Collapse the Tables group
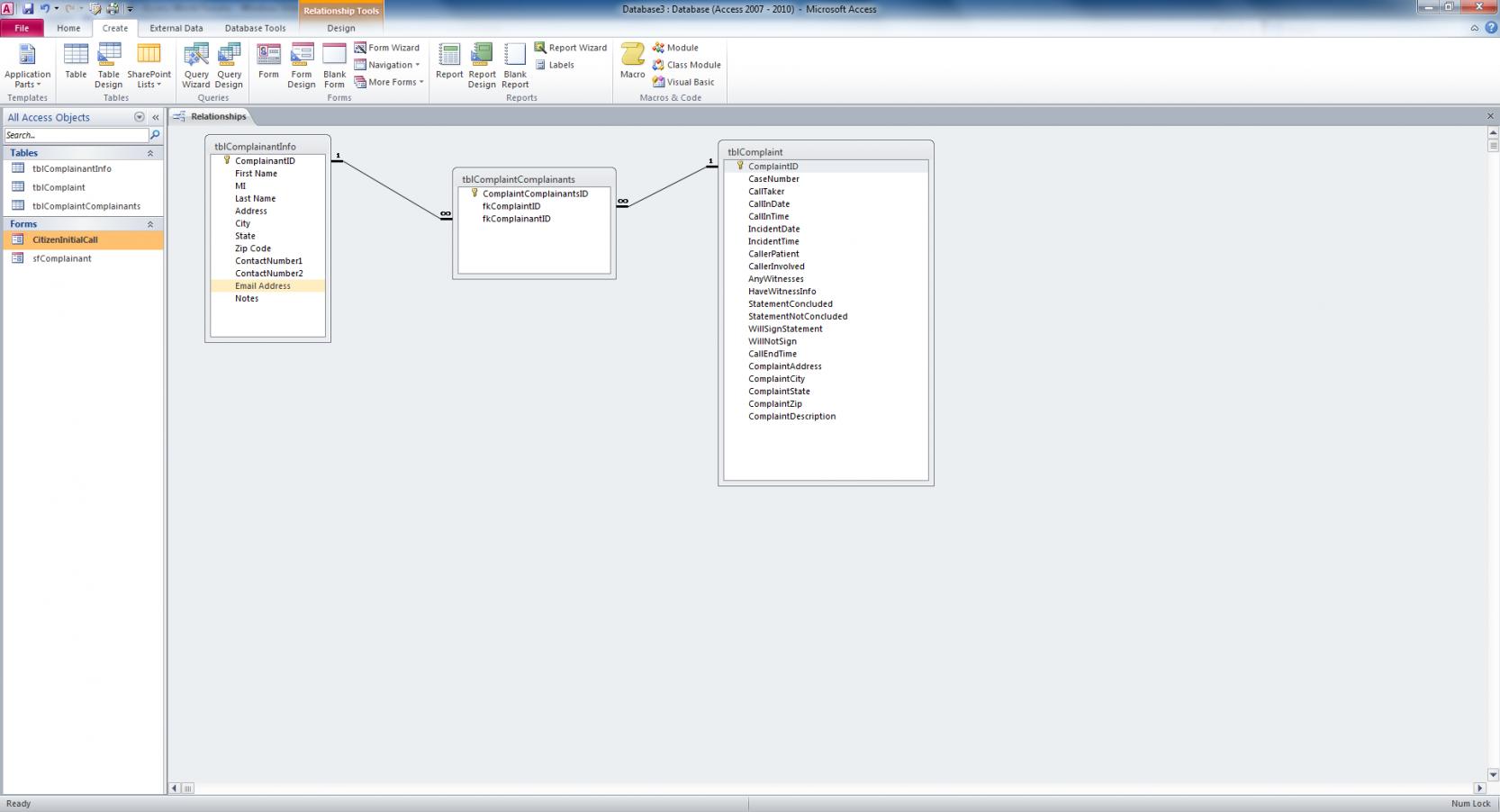This screenshot has height=812, width=1500. pos(150,153)
